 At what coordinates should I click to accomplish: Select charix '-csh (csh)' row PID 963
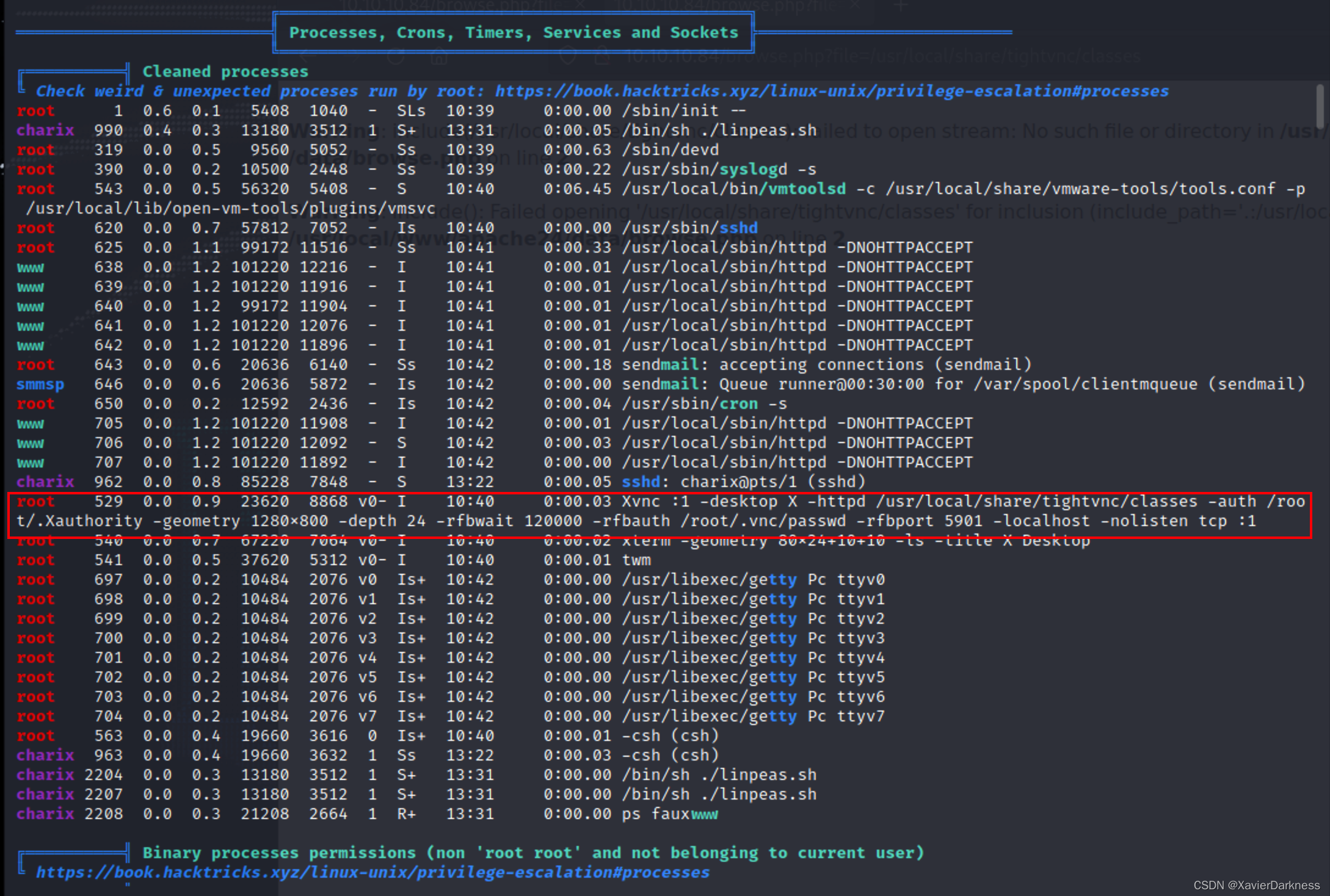(x=368, y=755)
